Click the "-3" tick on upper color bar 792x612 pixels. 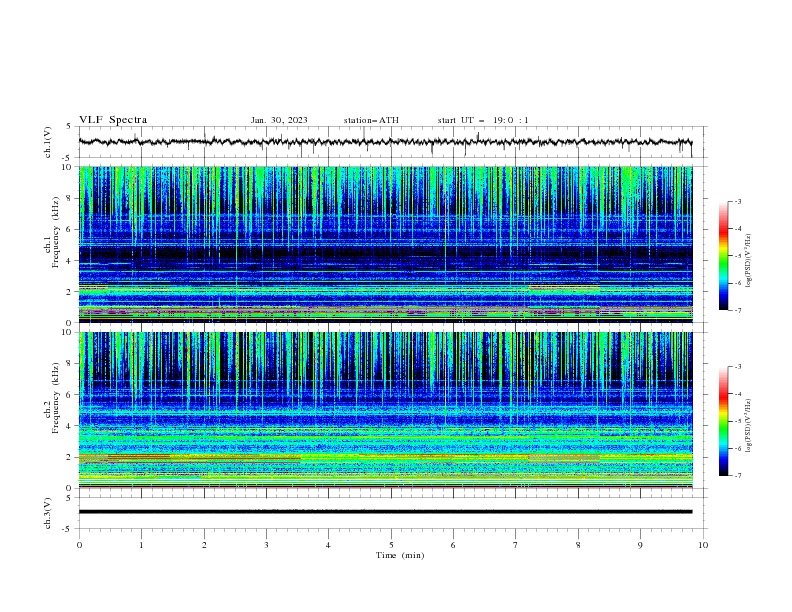click(737, 201)
